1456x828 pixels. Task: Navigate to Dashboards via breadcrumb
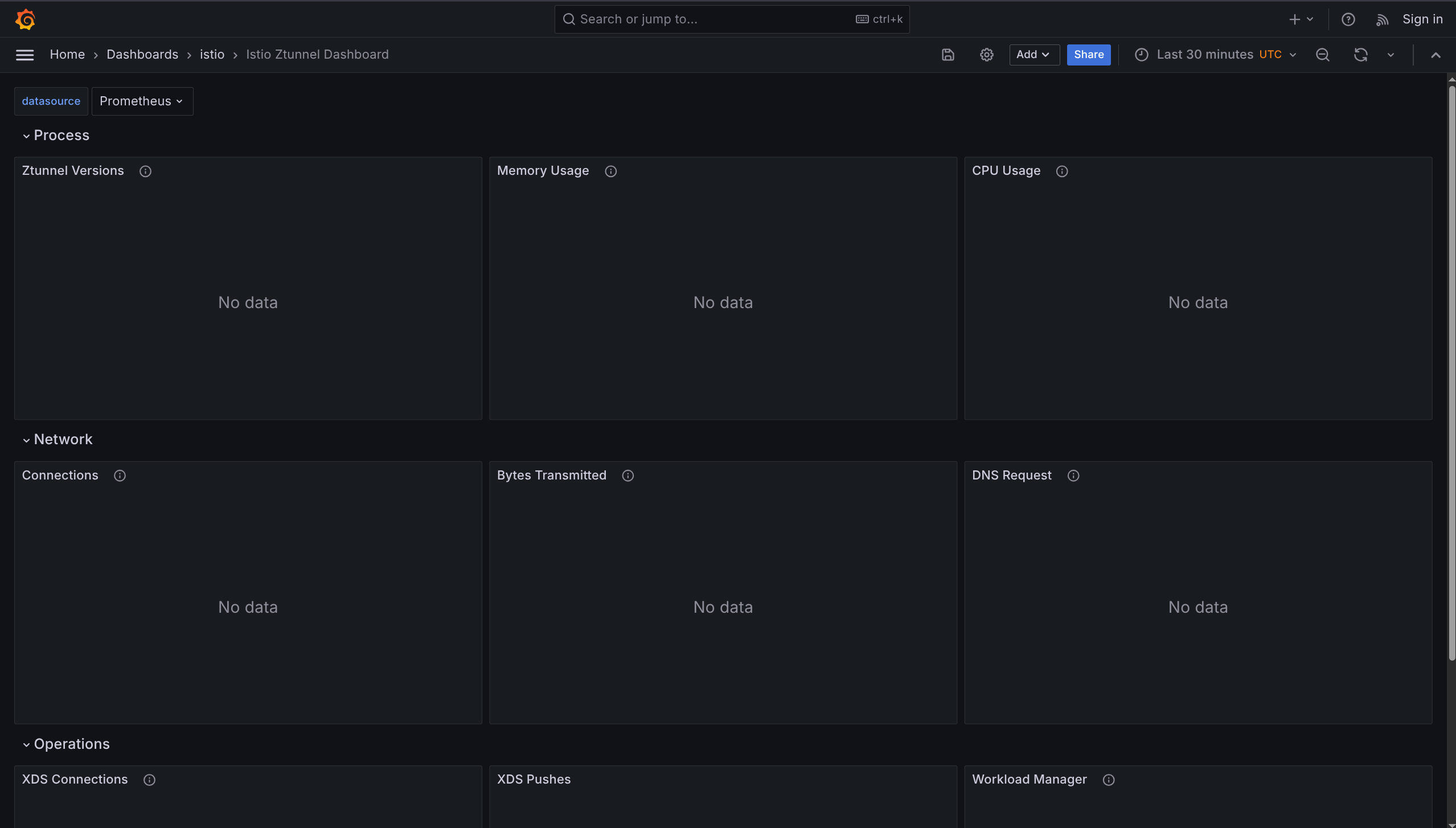click(x=142, y=54)
